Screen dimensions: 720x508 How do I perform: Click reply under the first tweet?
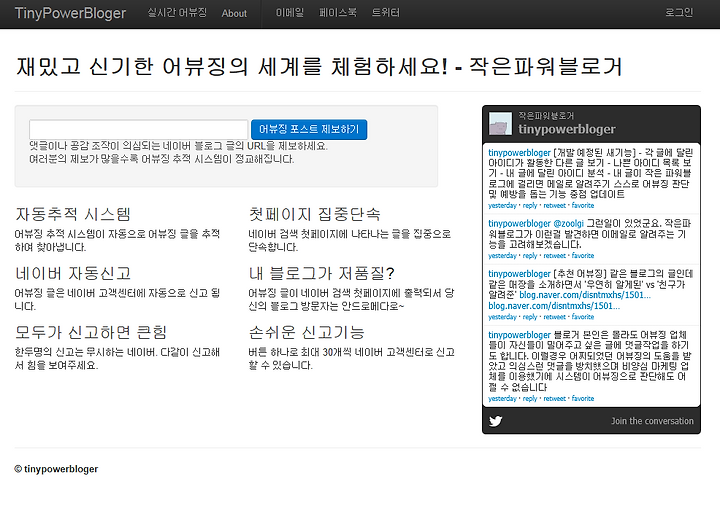(530, 205)
